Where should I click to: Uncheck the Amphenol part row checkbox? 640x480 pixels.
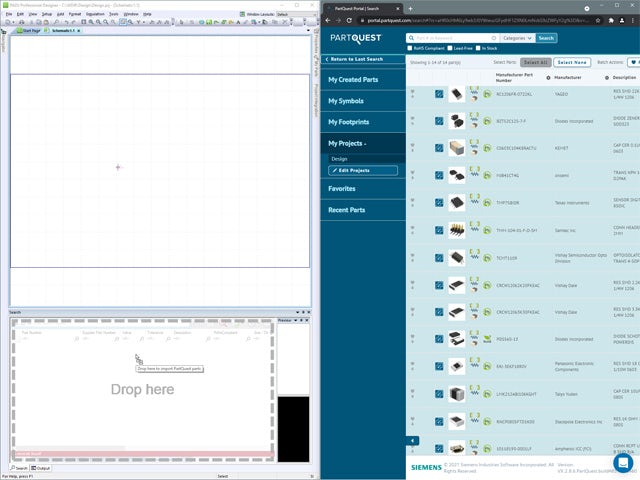coord(439,449)
